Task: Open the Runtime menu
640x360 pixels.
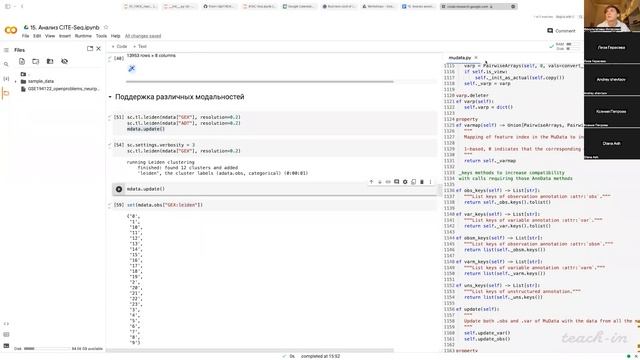Action: tap(83, 36)
